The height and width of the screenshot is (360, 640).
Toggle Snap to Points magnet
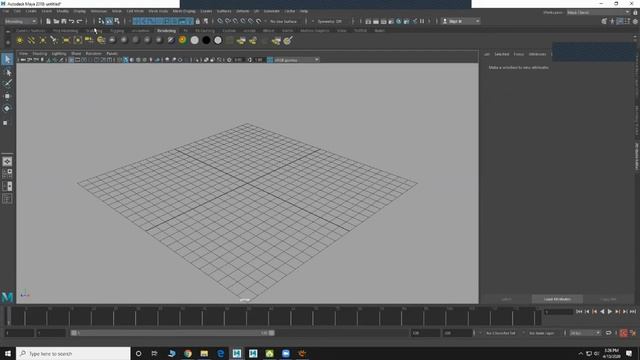click(236, 21)
